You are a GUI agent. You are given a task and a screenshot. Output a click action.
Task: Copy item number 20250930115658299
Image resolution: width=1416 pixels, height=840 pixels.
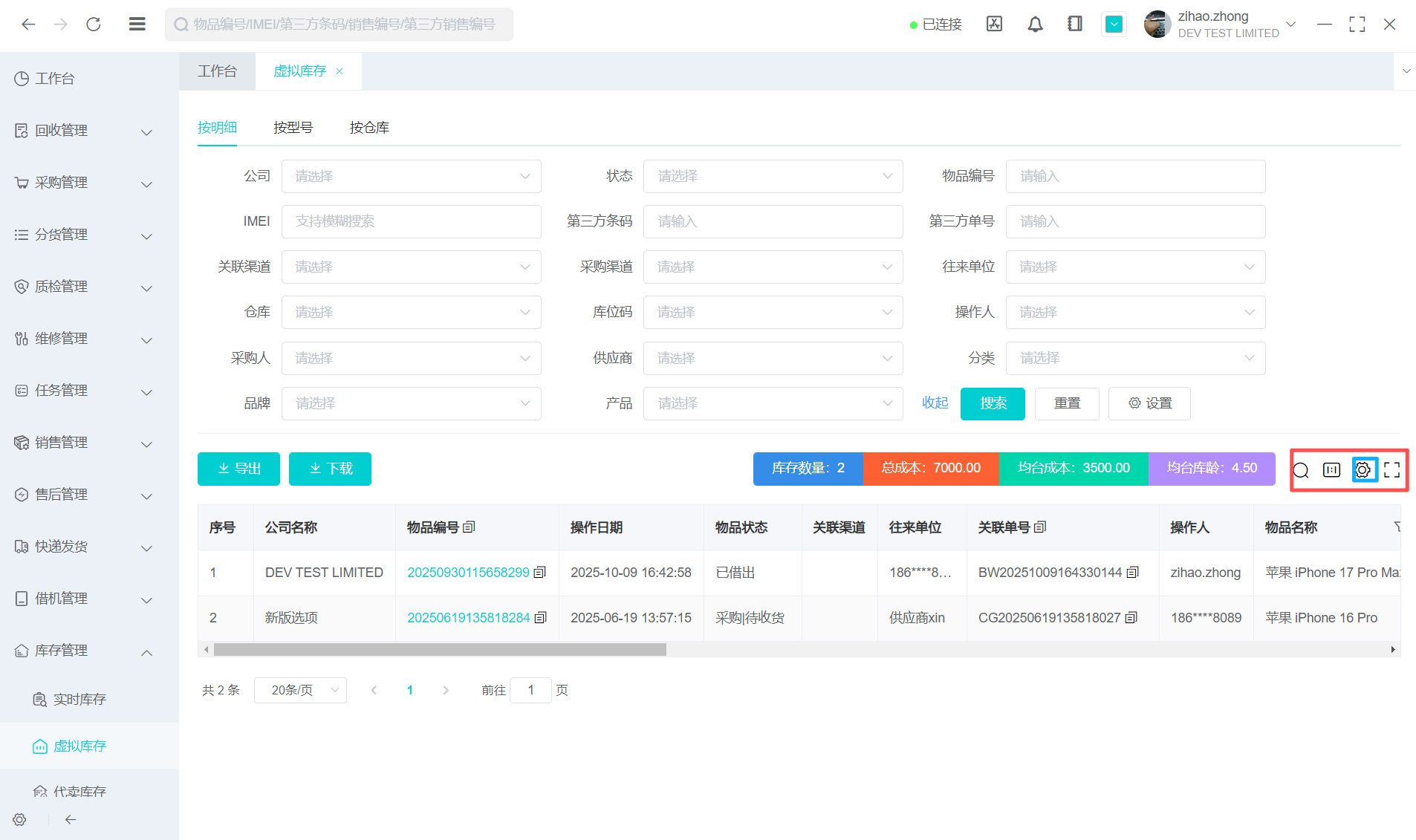click(x=540, y=573)
